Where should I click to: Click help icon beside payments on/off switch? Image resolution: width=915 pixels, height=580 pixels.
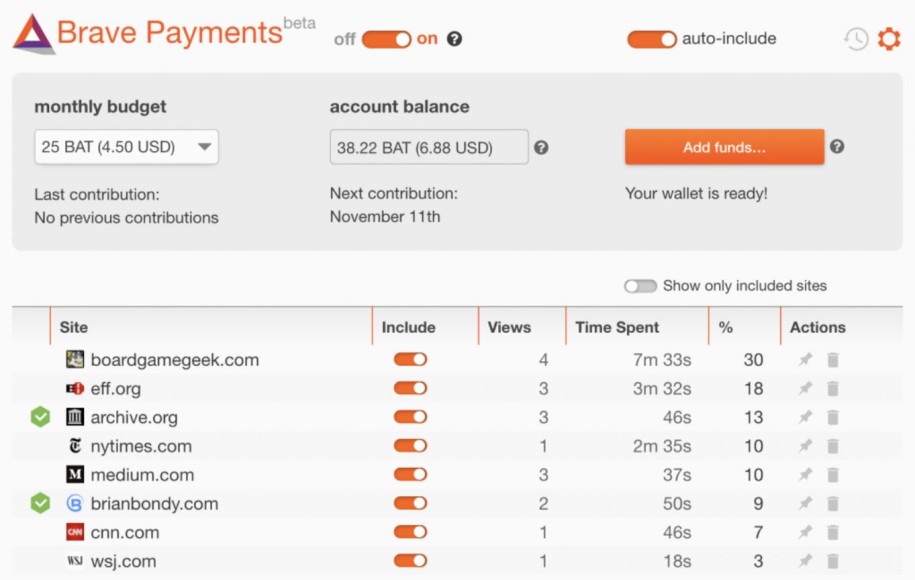click(x=455, y=39)
